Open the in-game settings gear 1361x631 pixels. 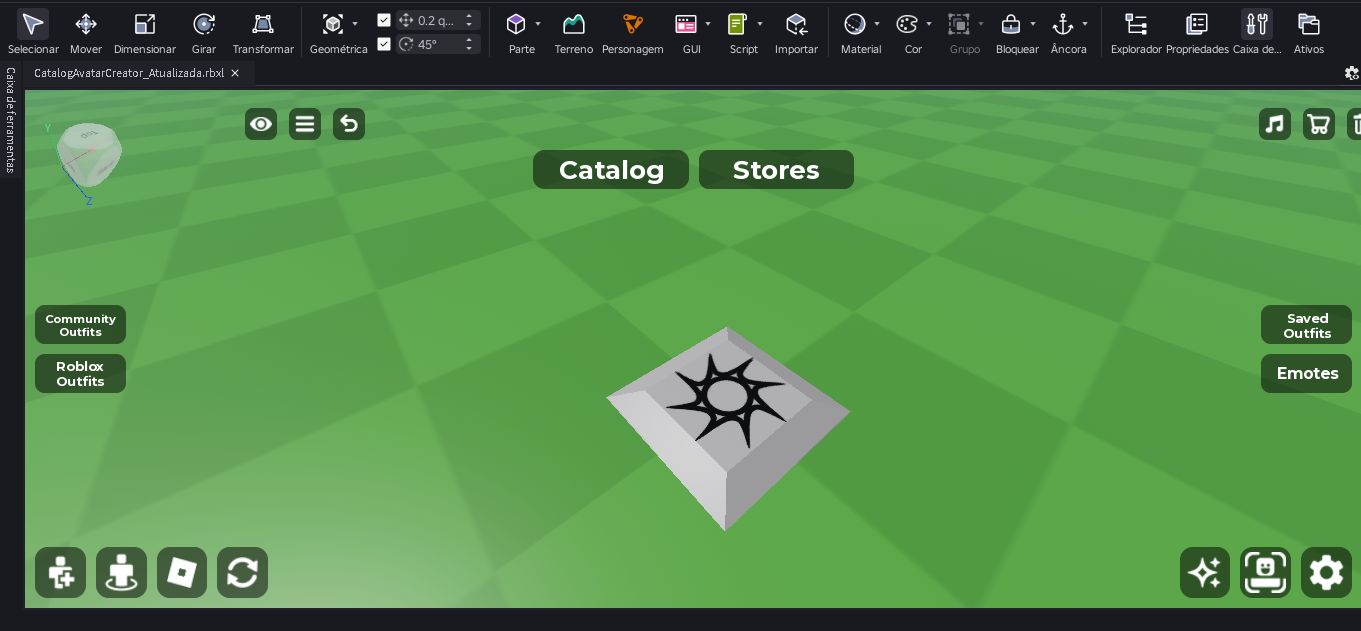coord(1326,573)
